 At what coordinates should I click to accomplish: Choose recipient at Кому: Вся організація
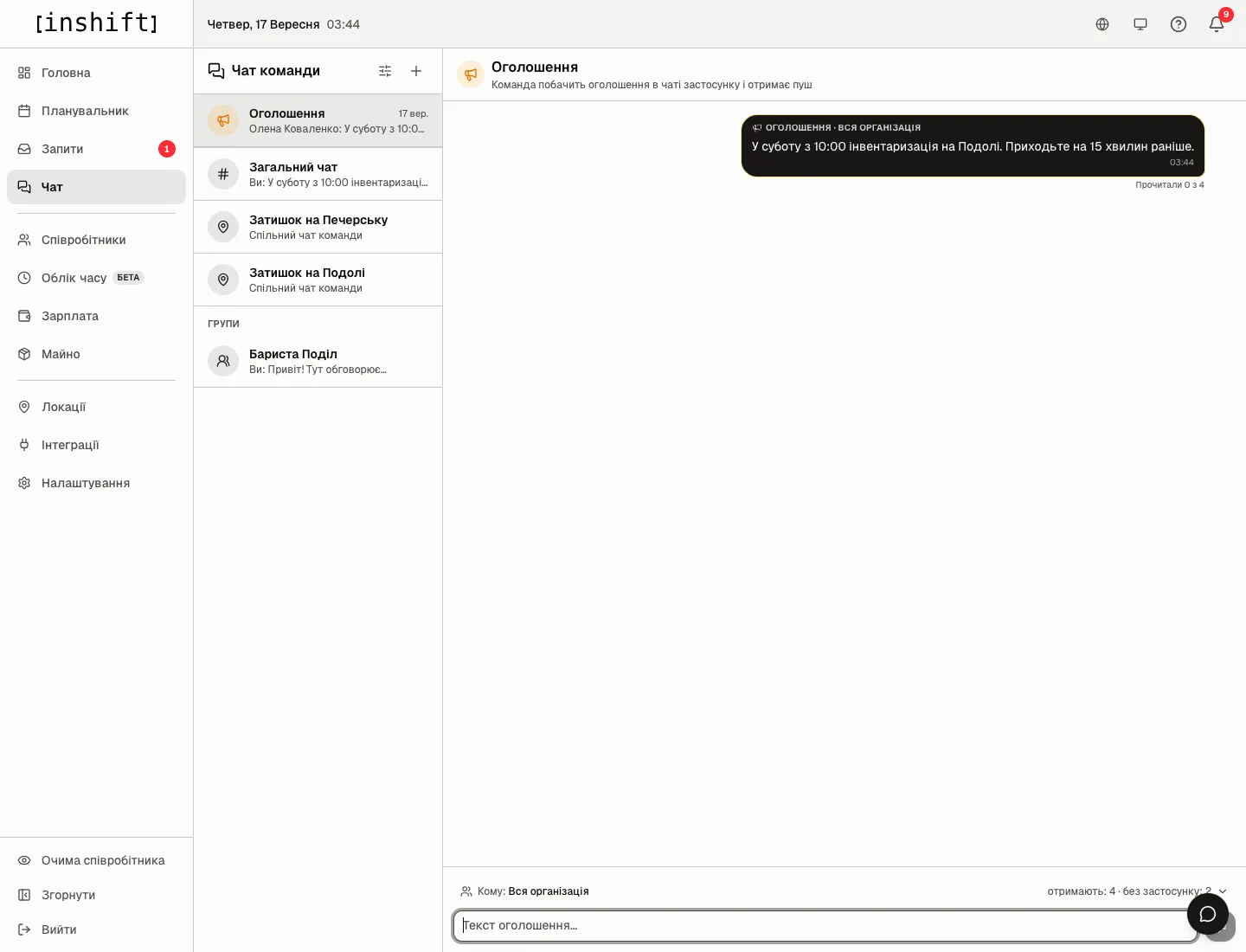click(524, 891)
